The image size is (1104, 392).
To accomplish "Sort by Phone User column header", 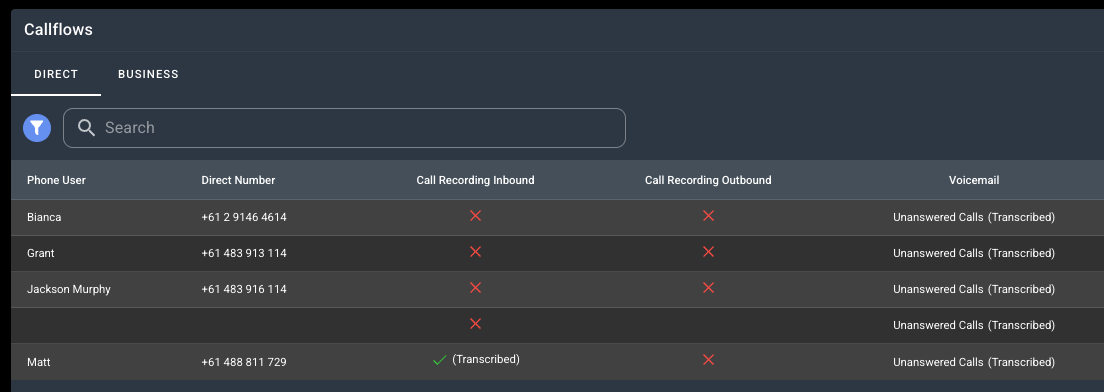I will tap(56, 180).
